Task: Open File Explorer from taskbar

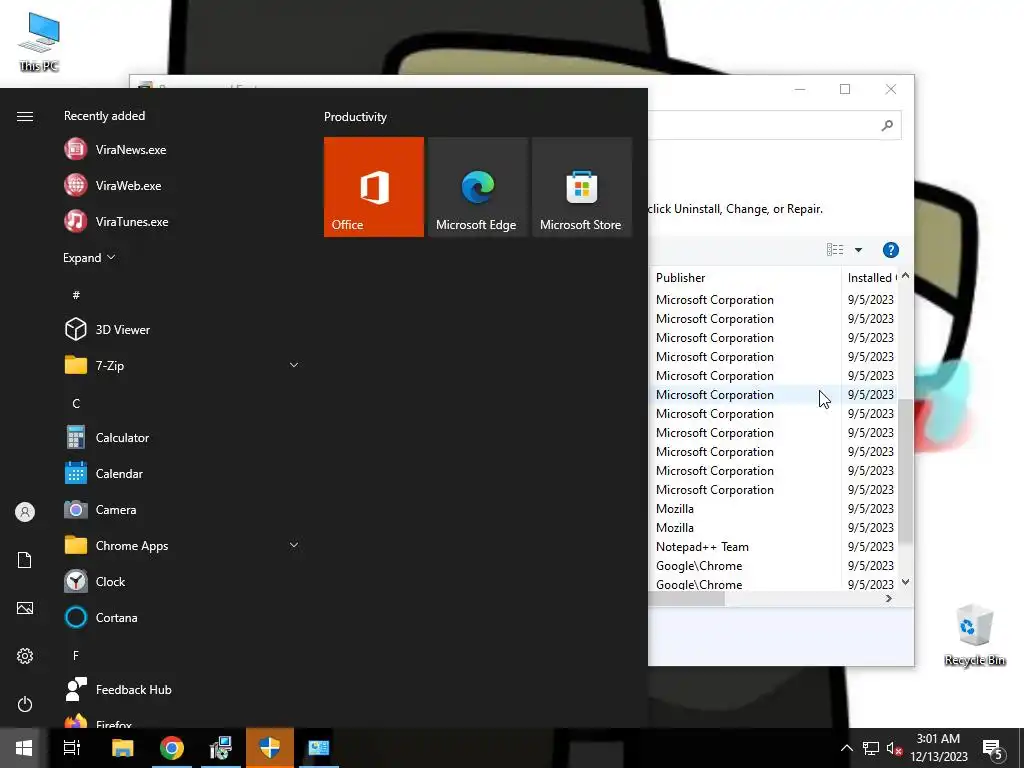Action: (x=123, y=748)
